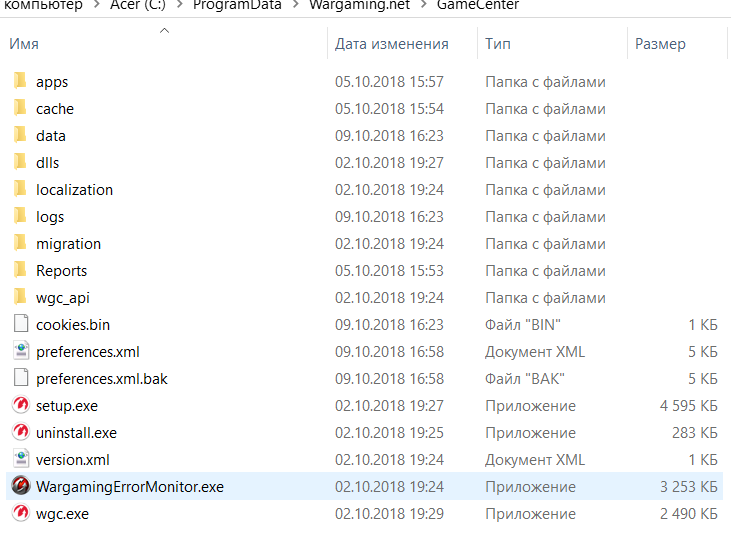Screen dimensions: 731x538
Task: Toggle sort direction arrow above Имя column
Action: [165, 31]
